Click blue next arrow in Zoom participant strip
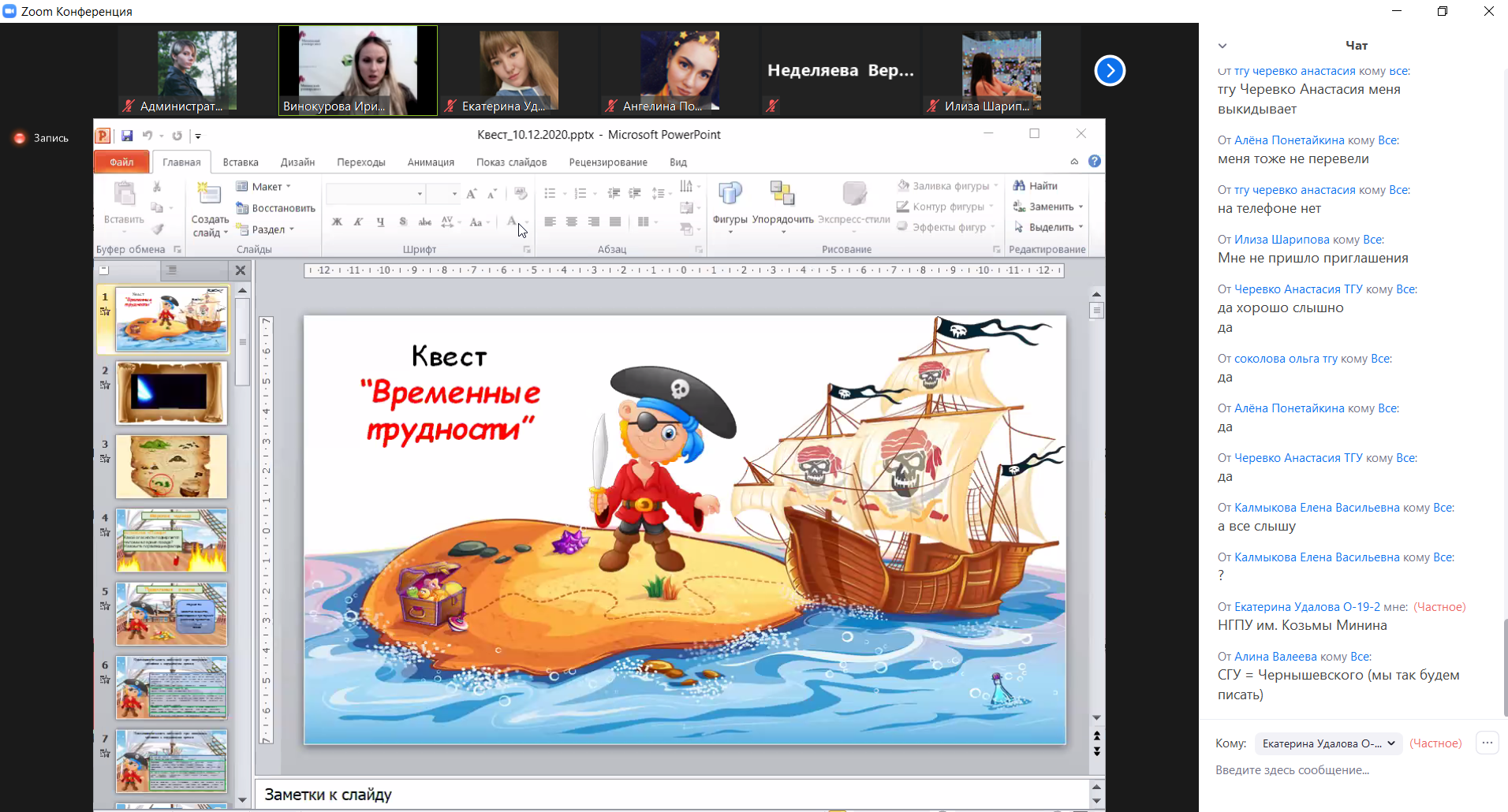 (x=1110, y=71)
